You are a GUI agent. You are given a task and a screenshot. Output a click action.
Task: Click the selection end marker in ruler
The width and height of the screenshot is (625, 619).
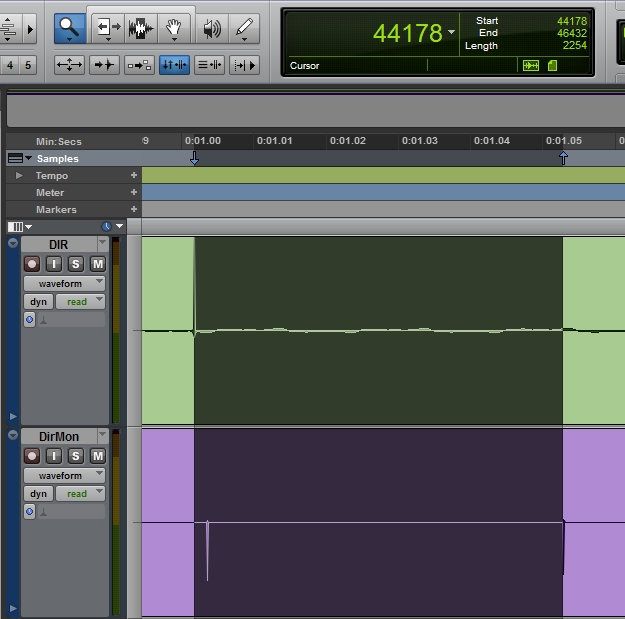[x=563, y=158]
